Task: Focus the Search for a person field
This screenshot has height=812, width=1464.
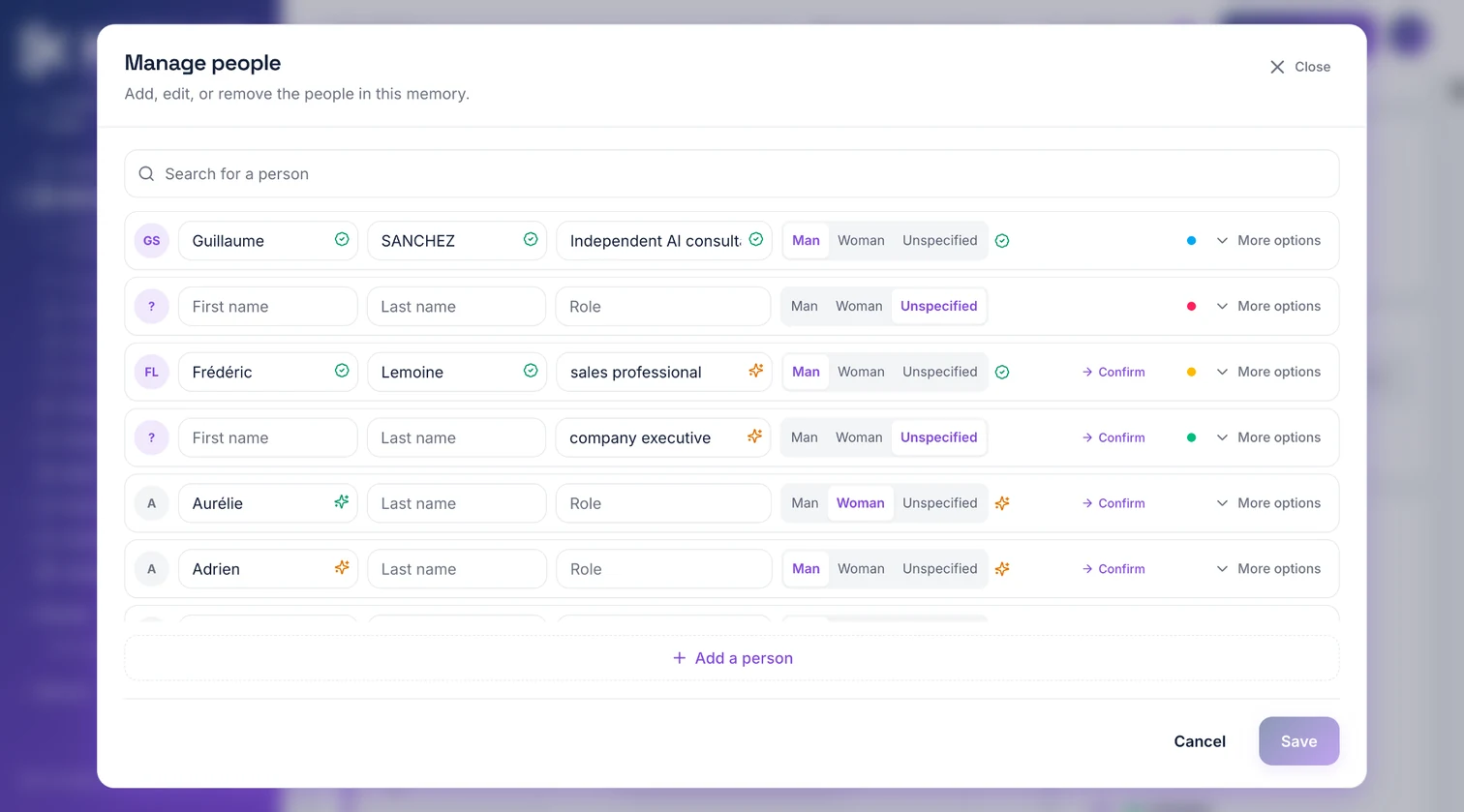Action: coord(732,174)
